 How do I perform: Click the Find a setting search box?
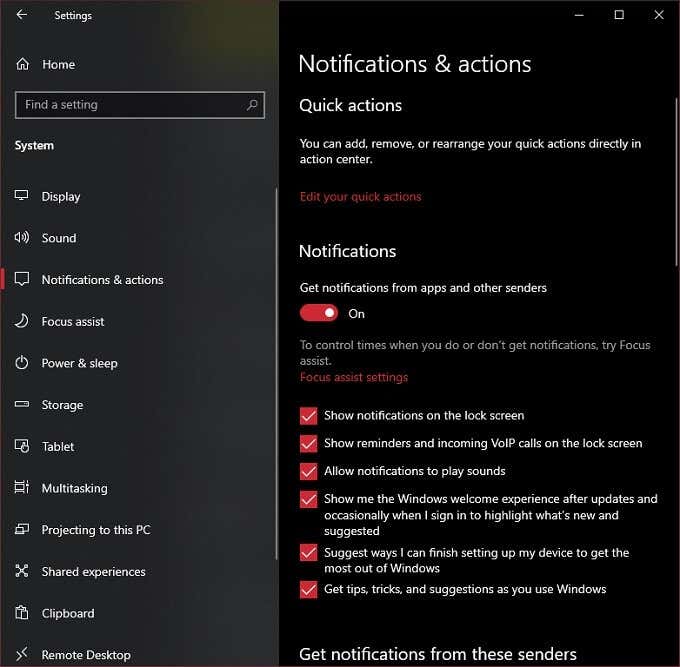[140, 105]
